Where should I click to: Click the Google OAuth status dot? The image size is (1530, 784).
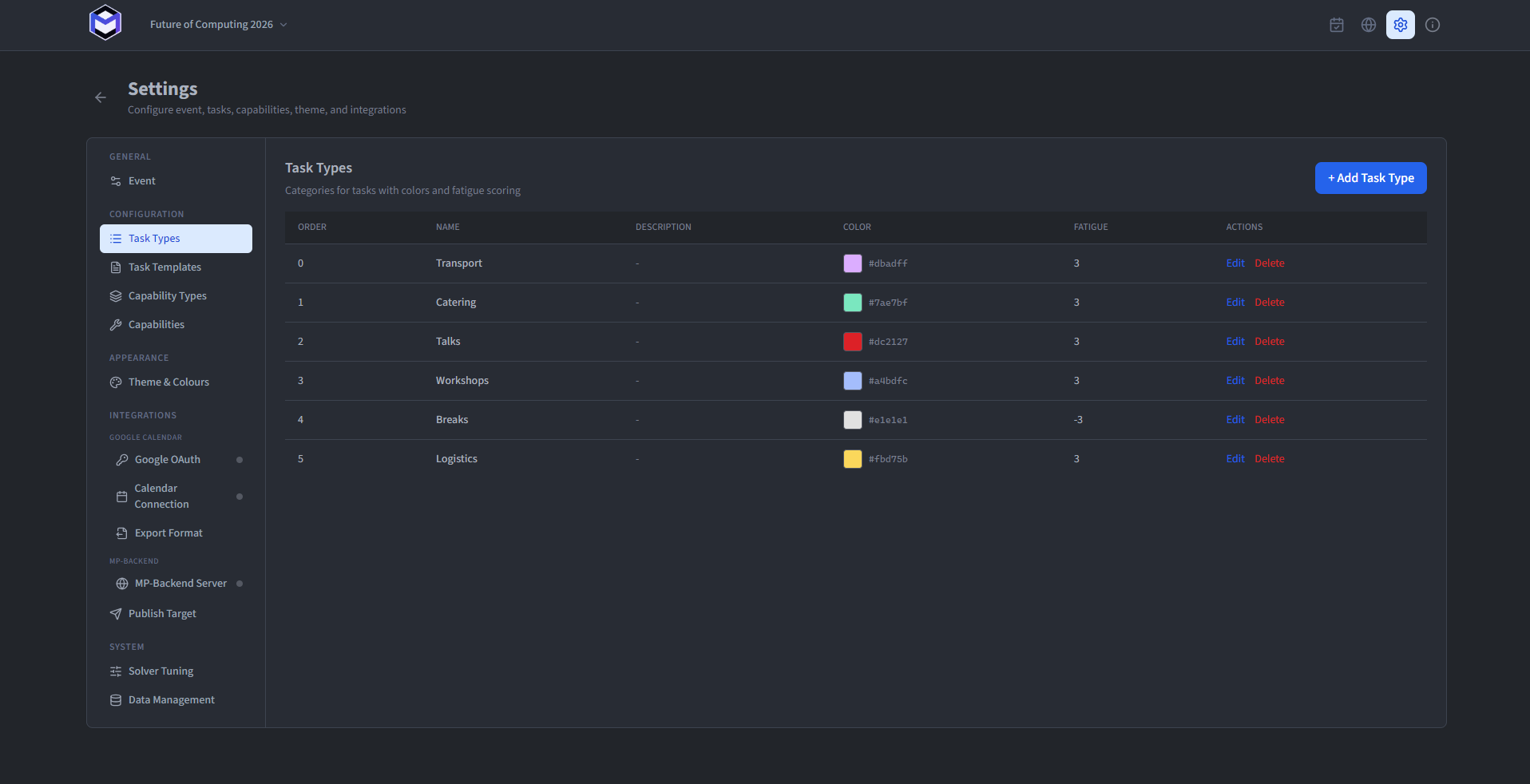click(x=240, y=460)
